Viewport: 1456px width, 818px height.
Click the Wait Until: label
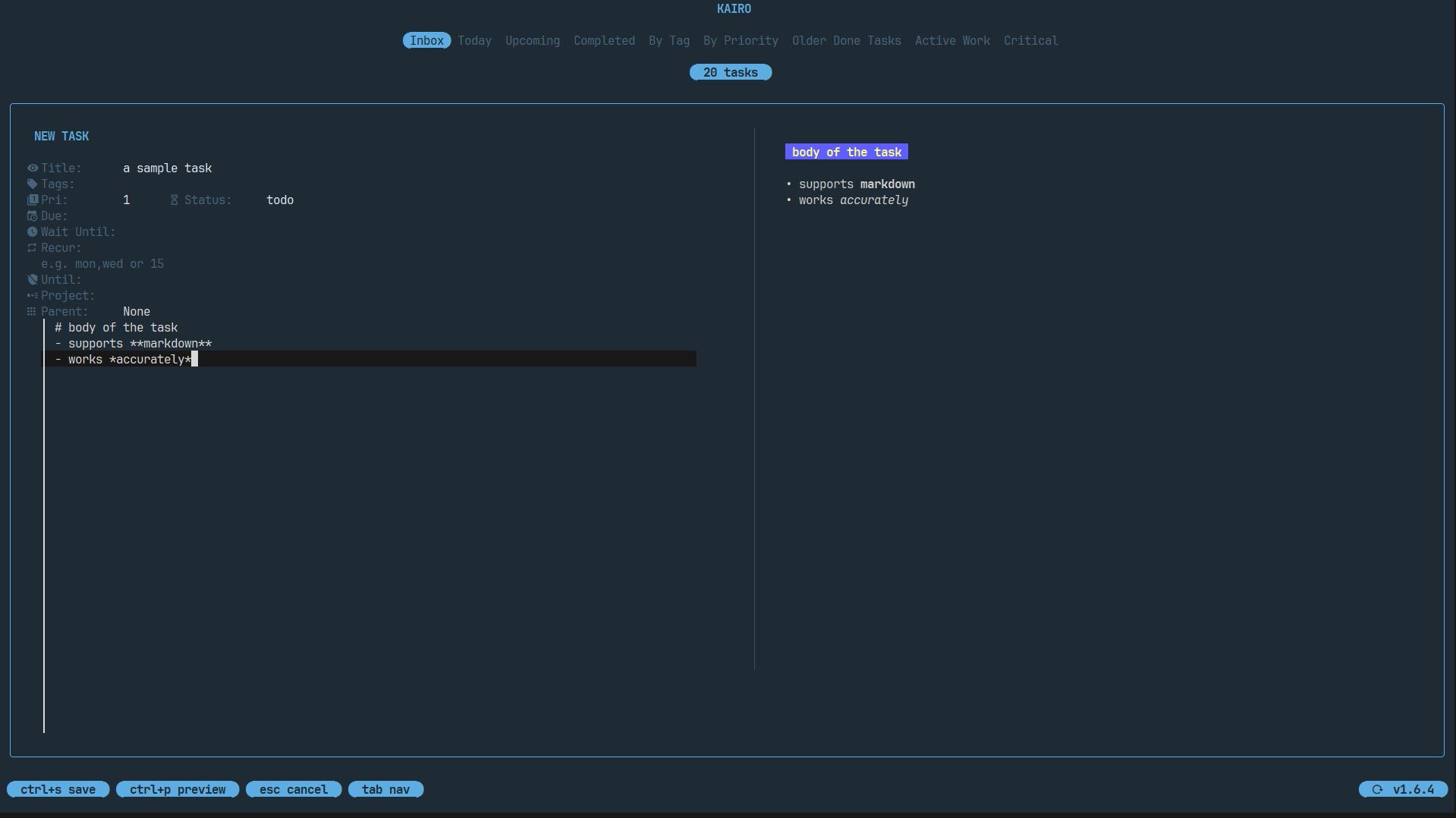[78, 232]
